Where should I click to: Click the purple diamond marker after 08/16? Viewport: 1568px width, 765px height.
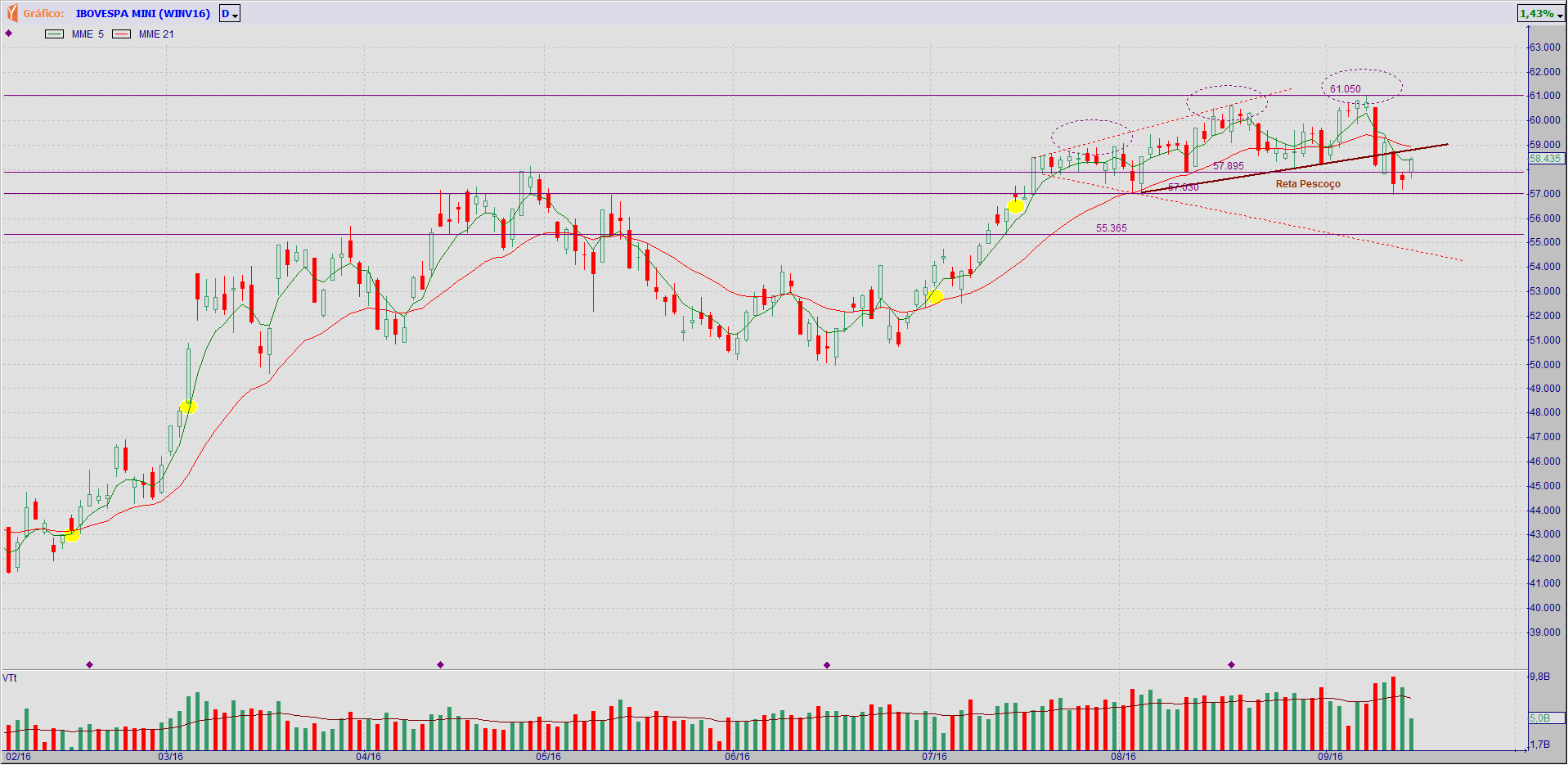click(x=1231, y=664)
